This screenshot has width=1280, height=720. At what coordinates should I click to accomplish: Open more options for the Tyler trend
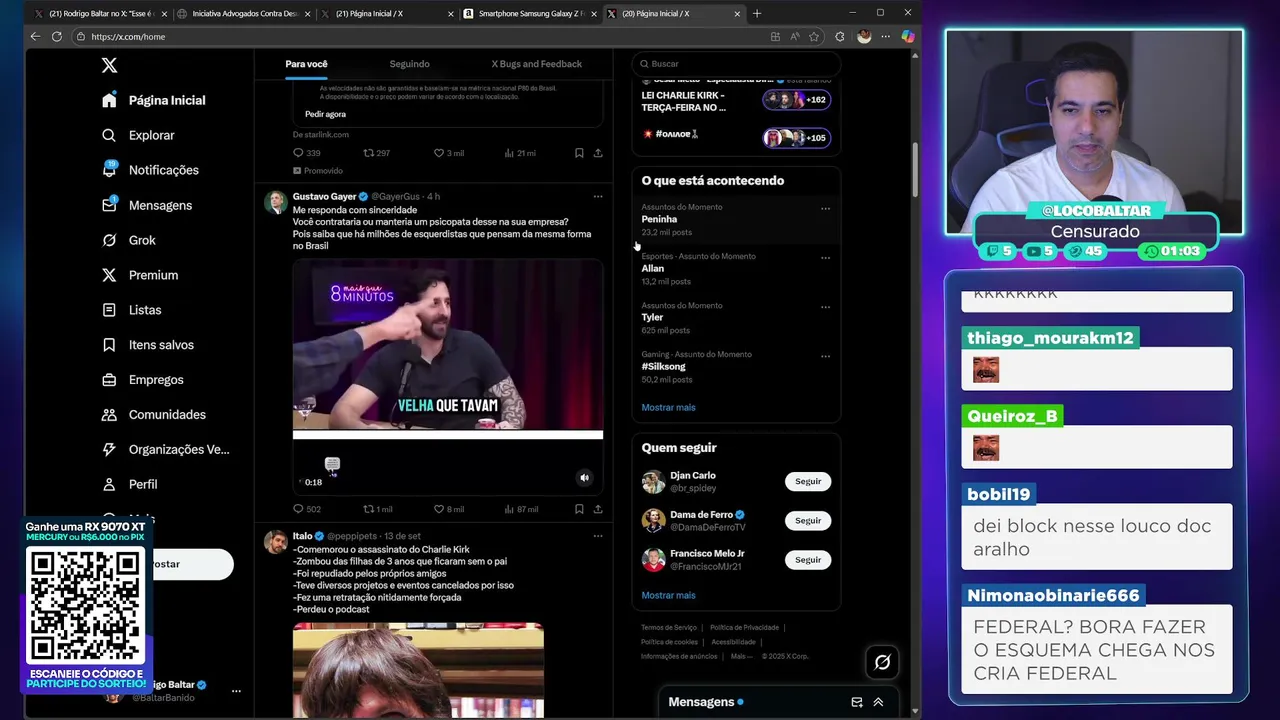pos(825,307)
